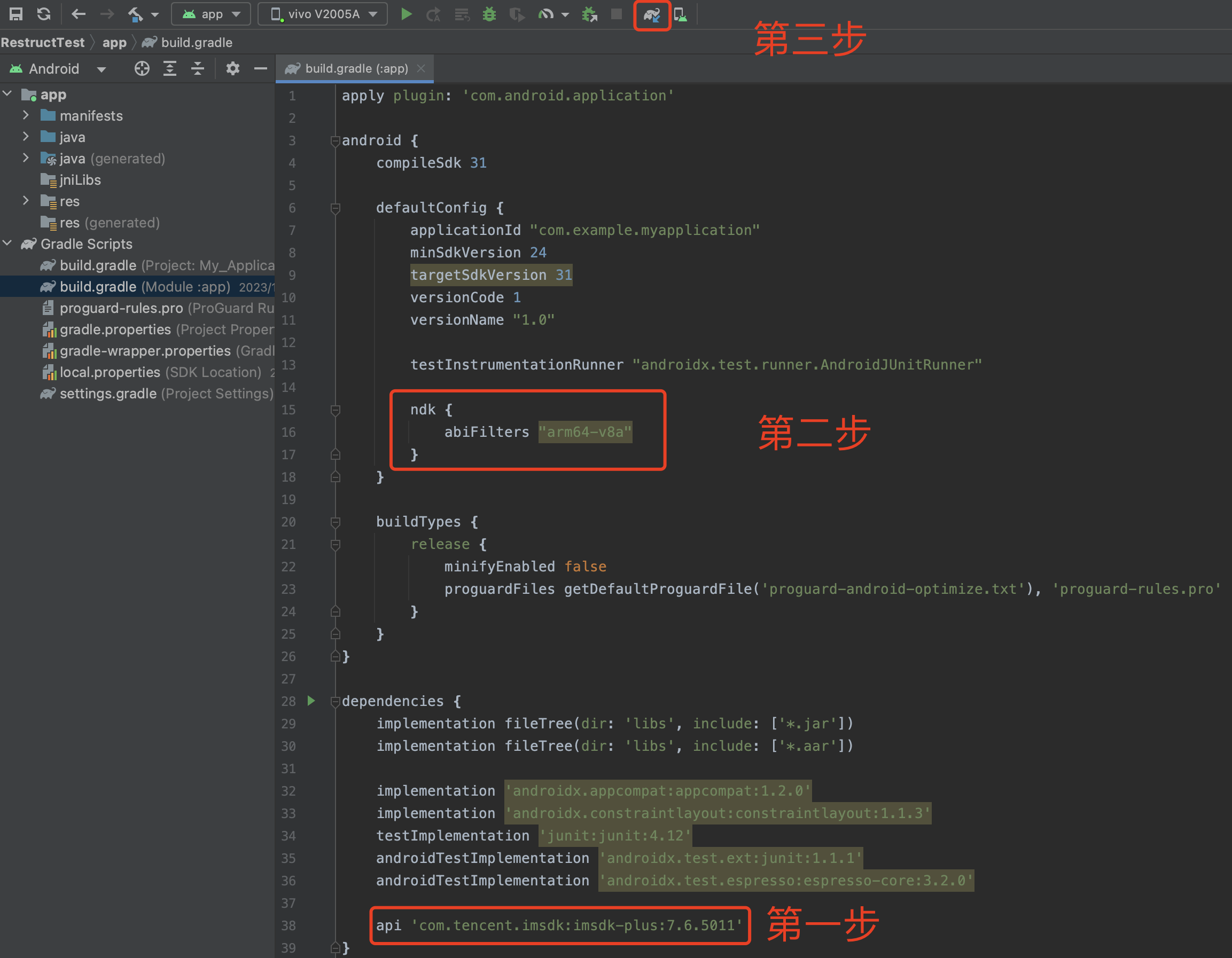The image size is (1232, 958).
Task: Click the Save All floppy icon
Action: [16, 14]
